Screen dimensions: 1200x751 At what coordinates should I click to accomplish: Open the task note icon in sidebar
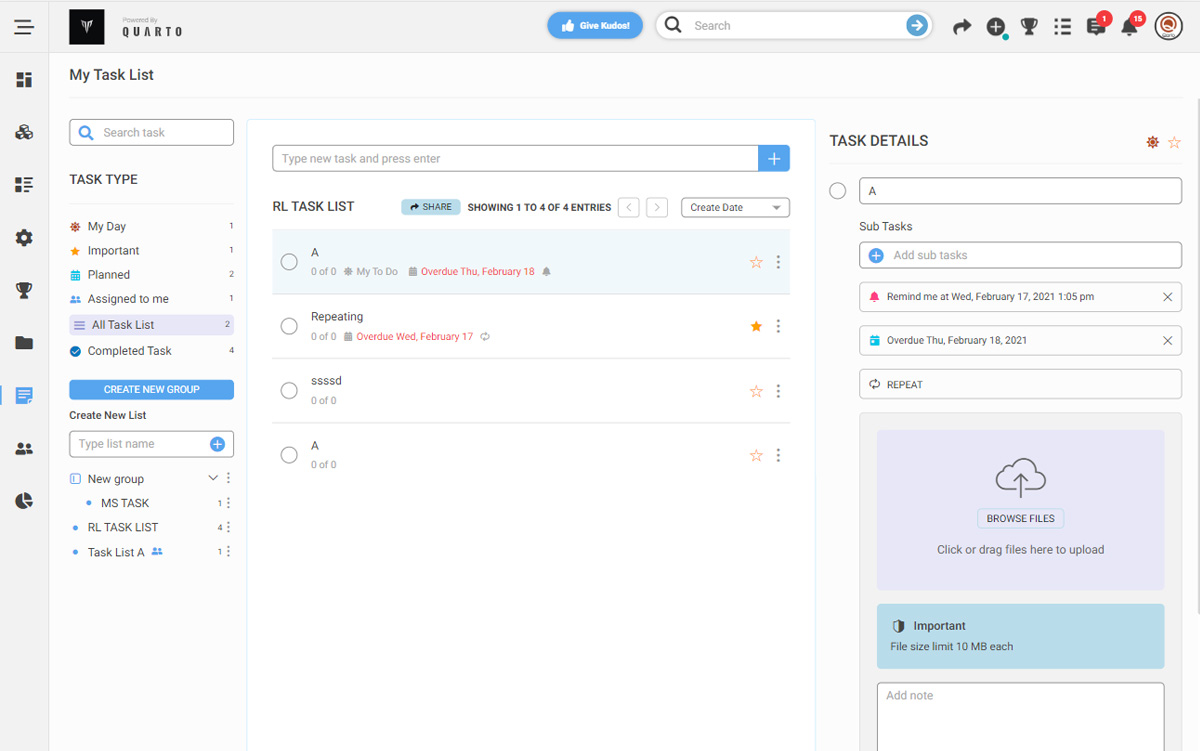pos(24,396)
